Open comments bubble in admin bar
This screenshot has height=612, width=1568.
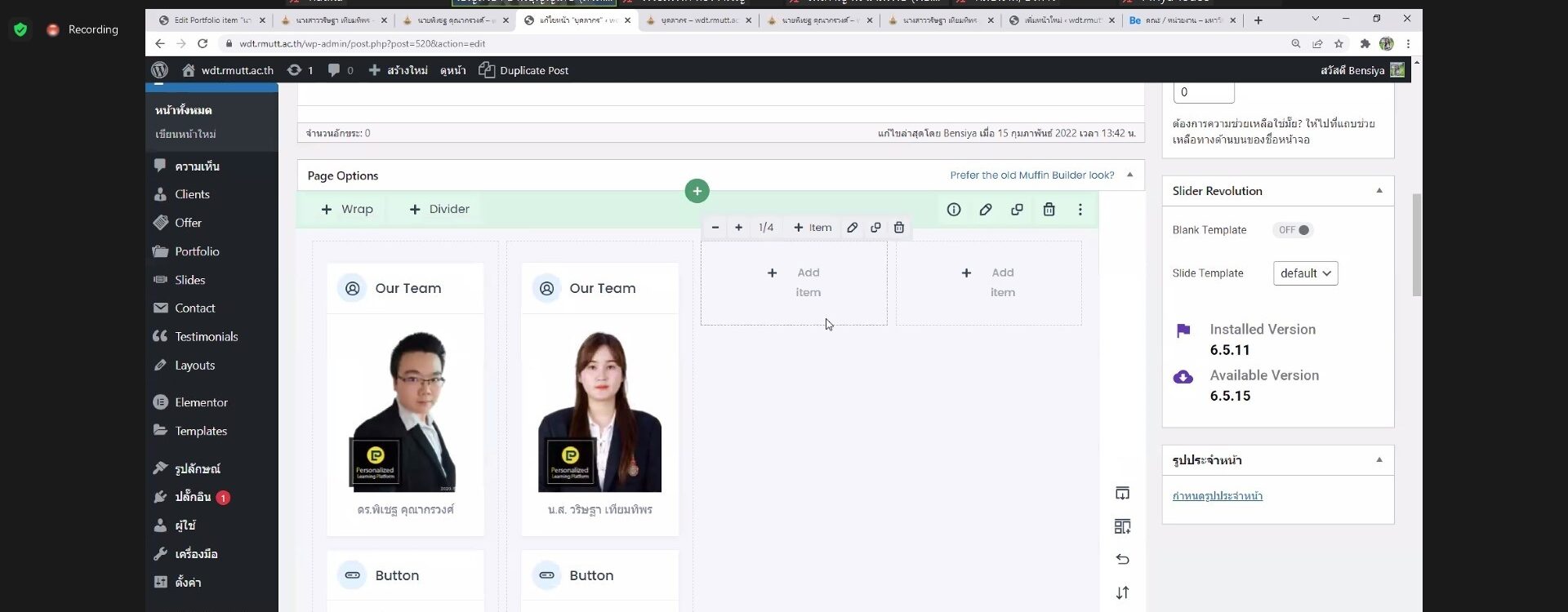341,70
